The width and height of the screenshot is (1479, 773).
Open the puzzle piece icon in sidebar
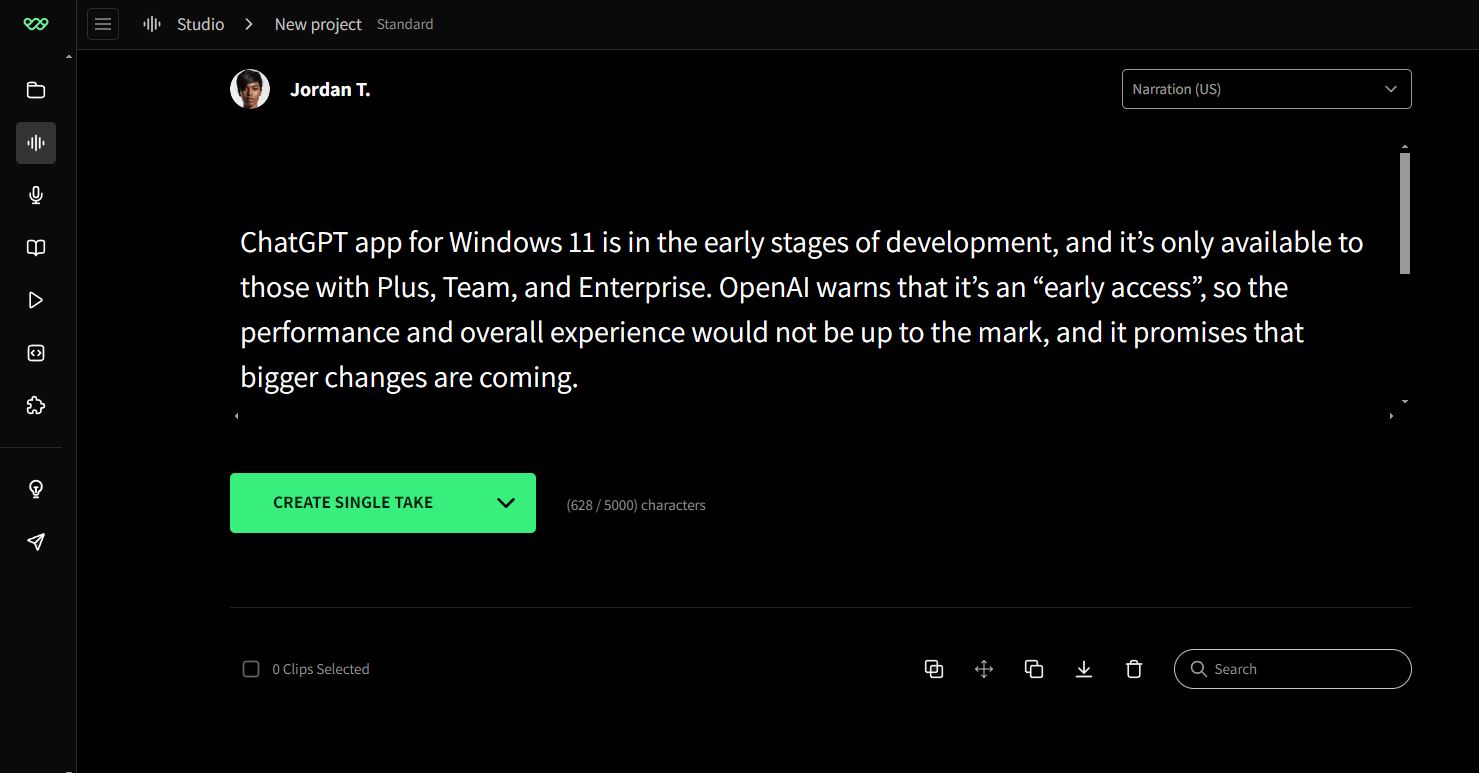pyautogui.click(x=36, y=405)
